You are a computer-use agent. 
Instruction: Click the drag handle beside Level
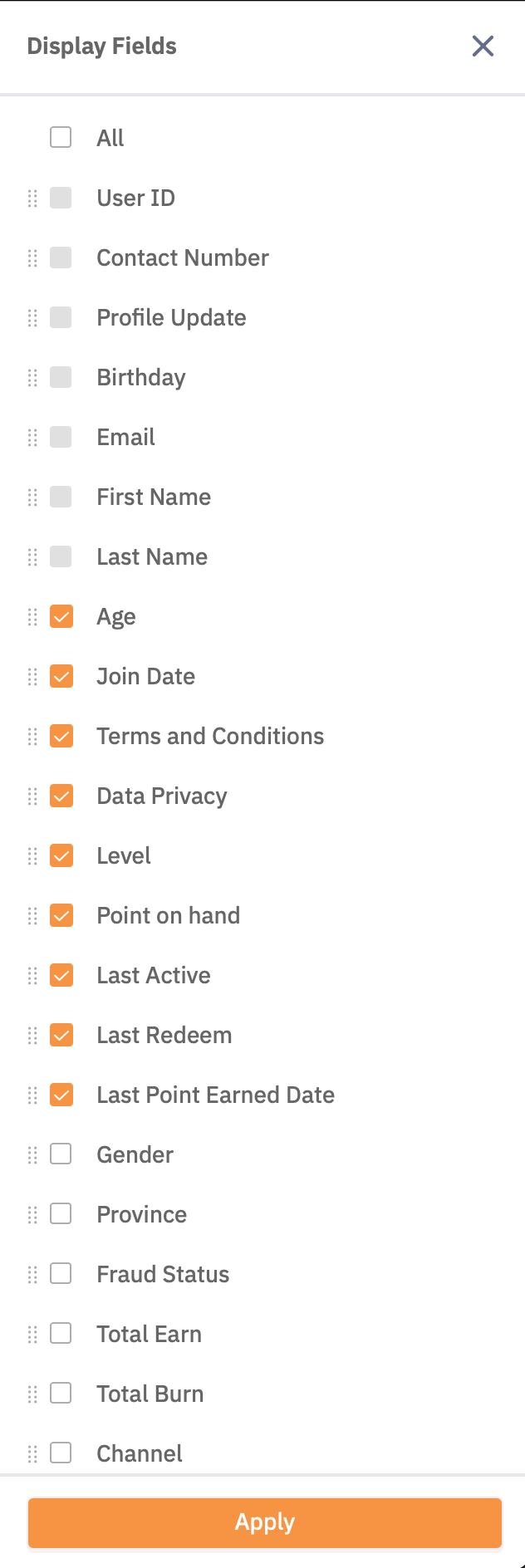pos(33,855)
